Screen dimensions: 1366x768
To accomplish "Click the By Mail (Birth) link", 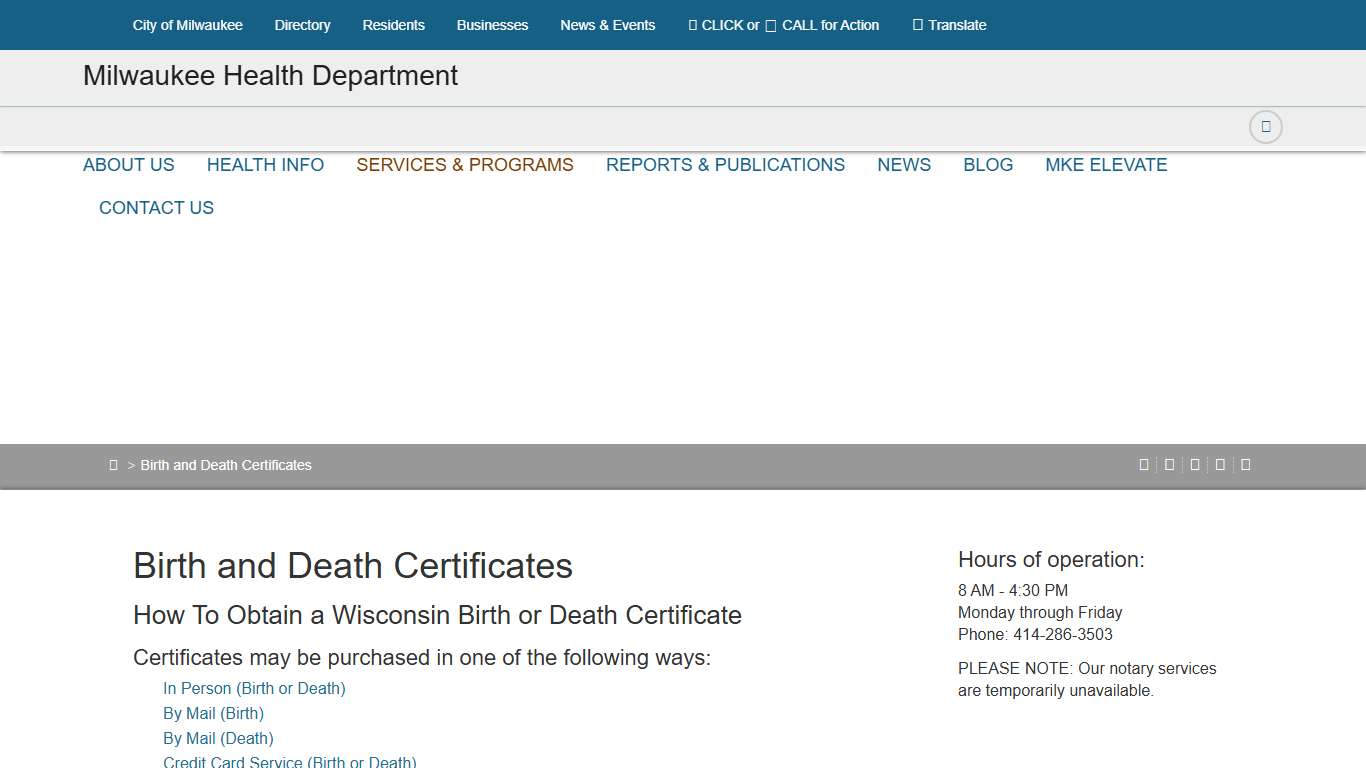I will 213,713.
